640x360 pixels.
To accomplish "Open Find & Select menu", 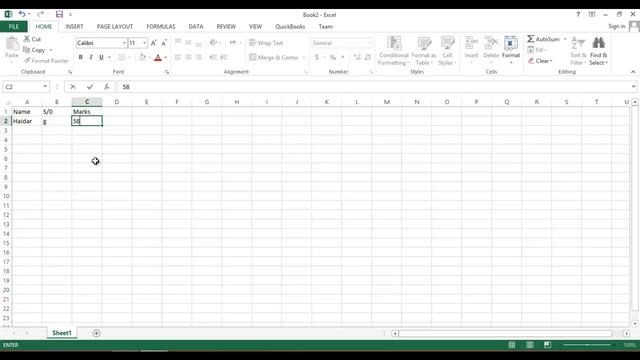I will pos(598,51).
